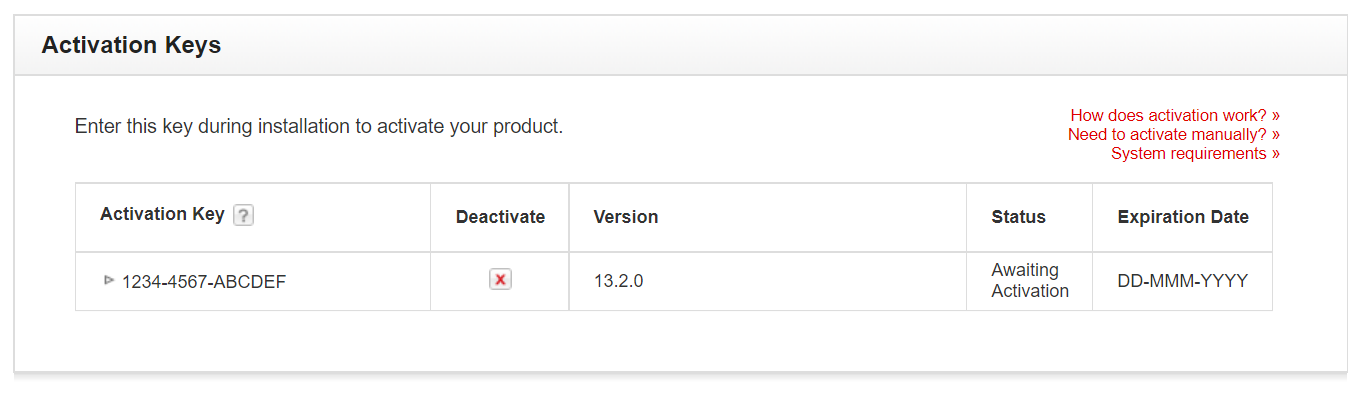The width and height of the screenshot is (1369, 394).
Task: Click the Activation Keys panel title
Action: [x=131, y=45]
